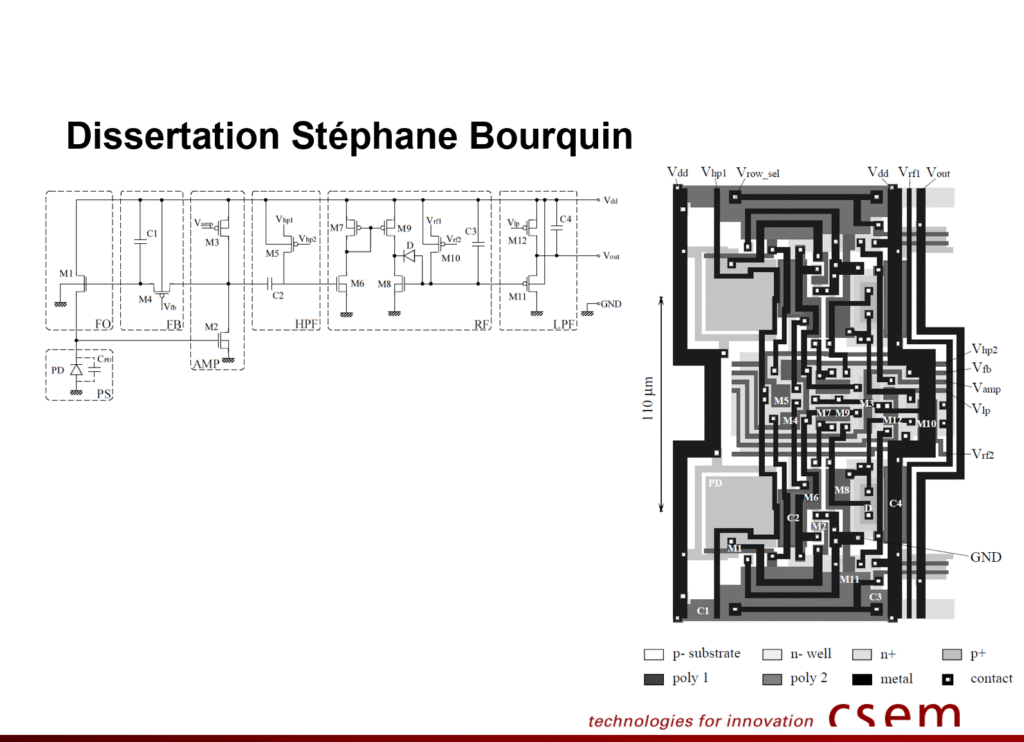This screenshot has height=742, width=1024.
Task: Click capacitor C1 in the FB block
Action: 141,239
